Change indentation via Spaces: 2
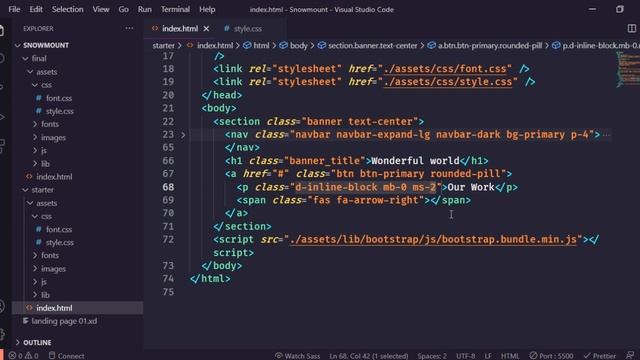Viewport: 640px width, 360px height. click(x=432, y=356)
